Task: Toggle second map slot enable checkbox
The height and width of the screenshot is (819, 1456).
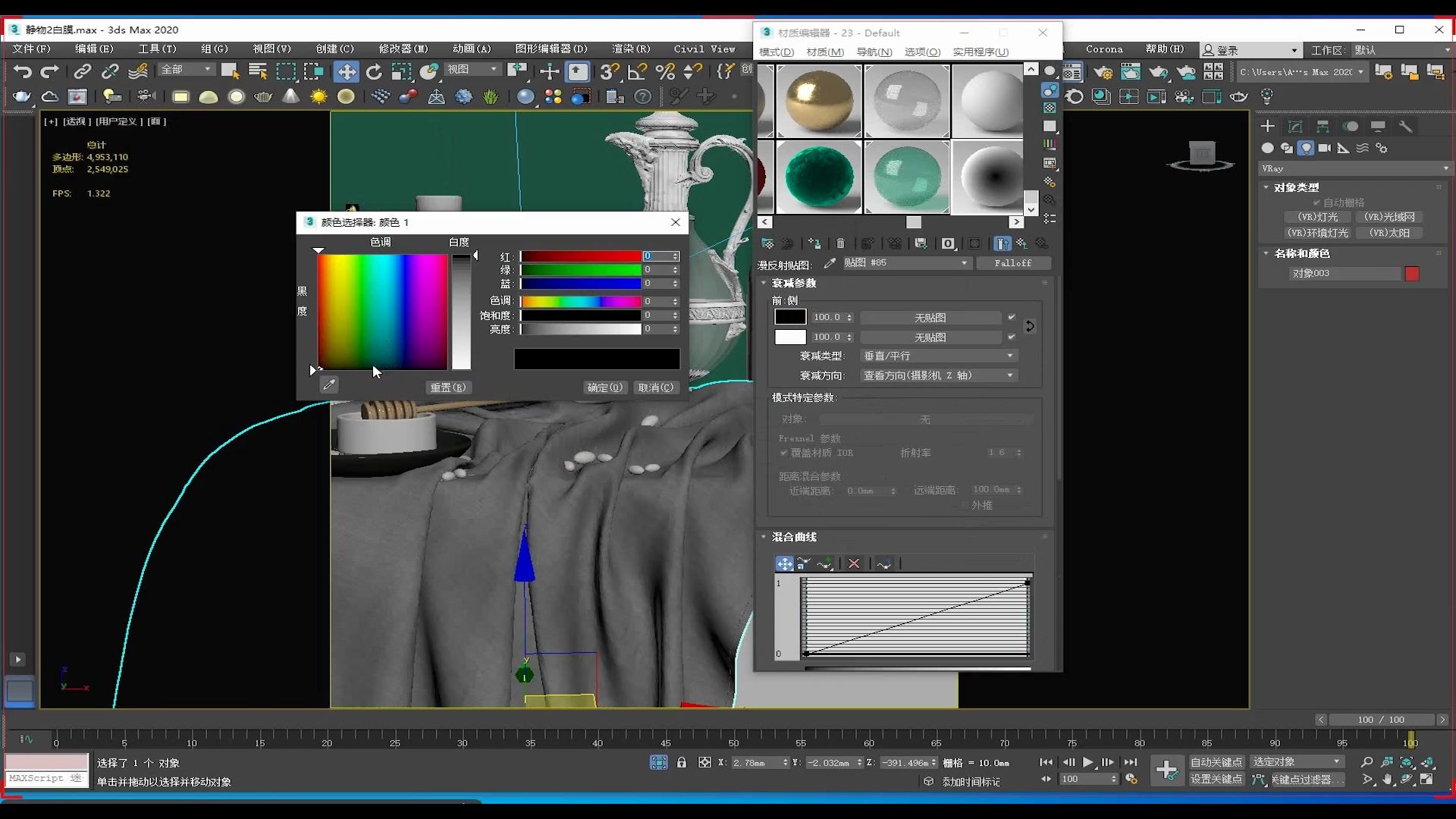Action: tap(1011, 337)
